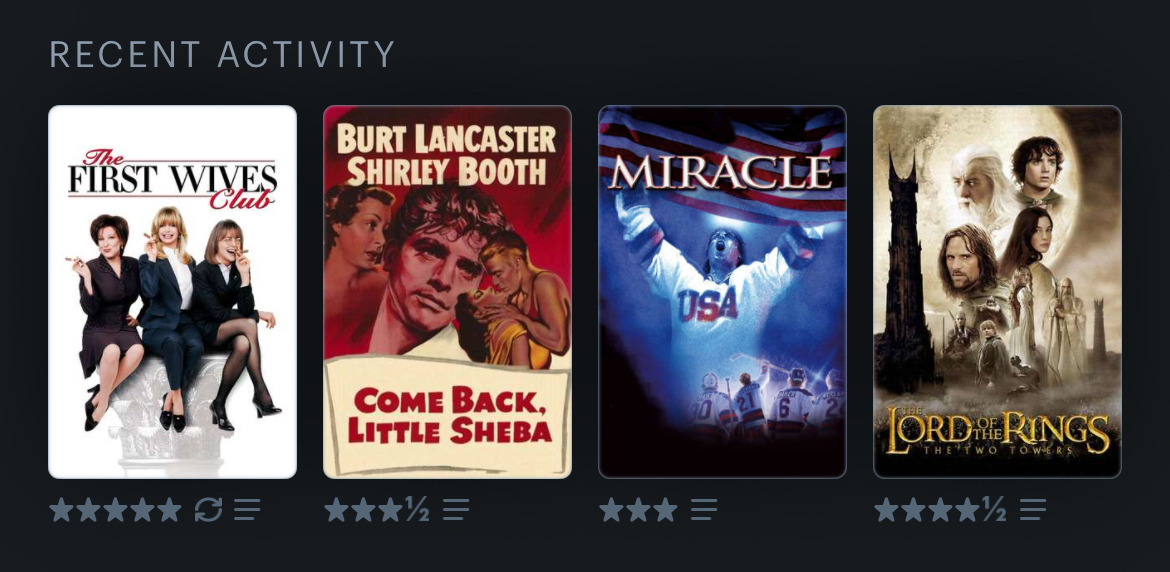The image size is (1170, 572).
Task: Open the review icon under First Wives Club
Action: [x=247, y=510]
